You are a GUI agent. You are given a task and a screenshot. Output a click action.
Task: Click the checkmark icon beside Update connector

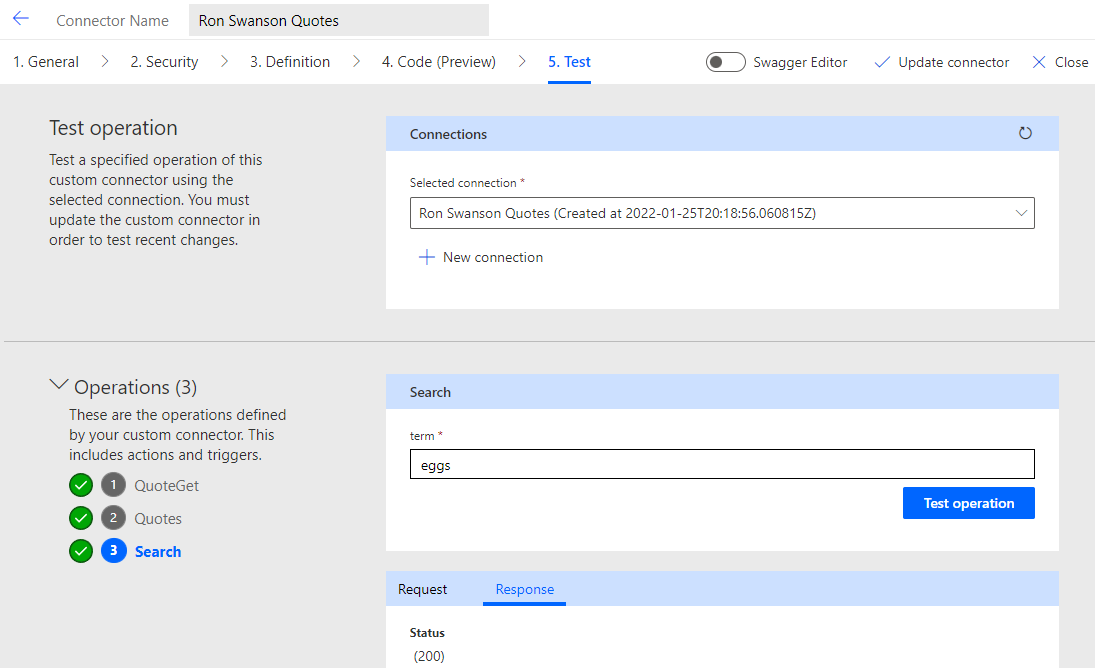tap(882, 62)
